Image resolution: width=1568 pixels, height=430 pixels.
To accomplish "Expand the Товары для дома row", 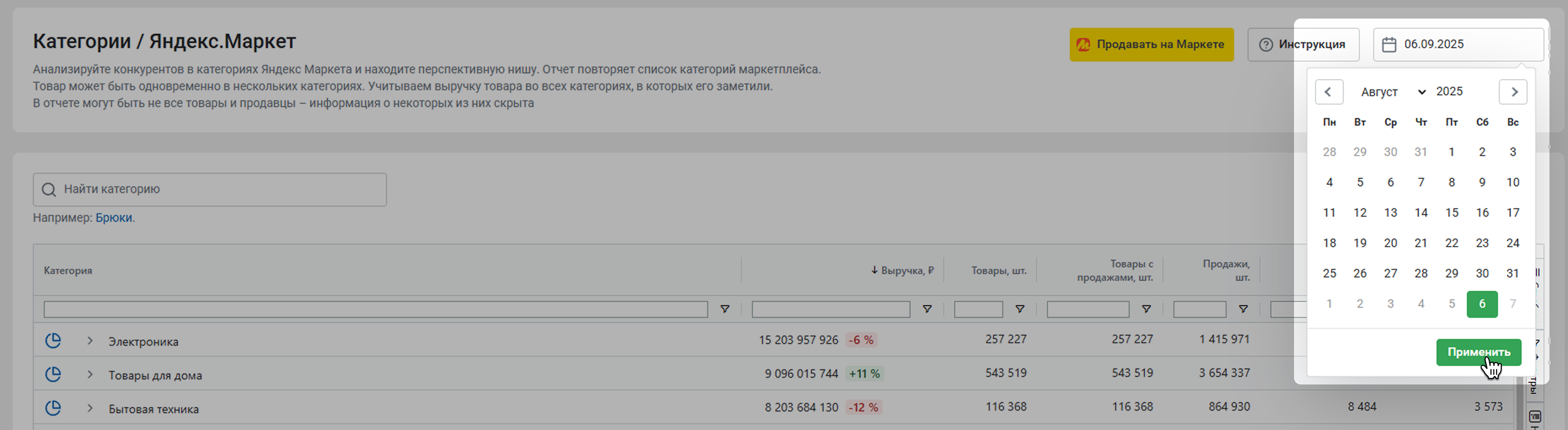I will 90,374.
